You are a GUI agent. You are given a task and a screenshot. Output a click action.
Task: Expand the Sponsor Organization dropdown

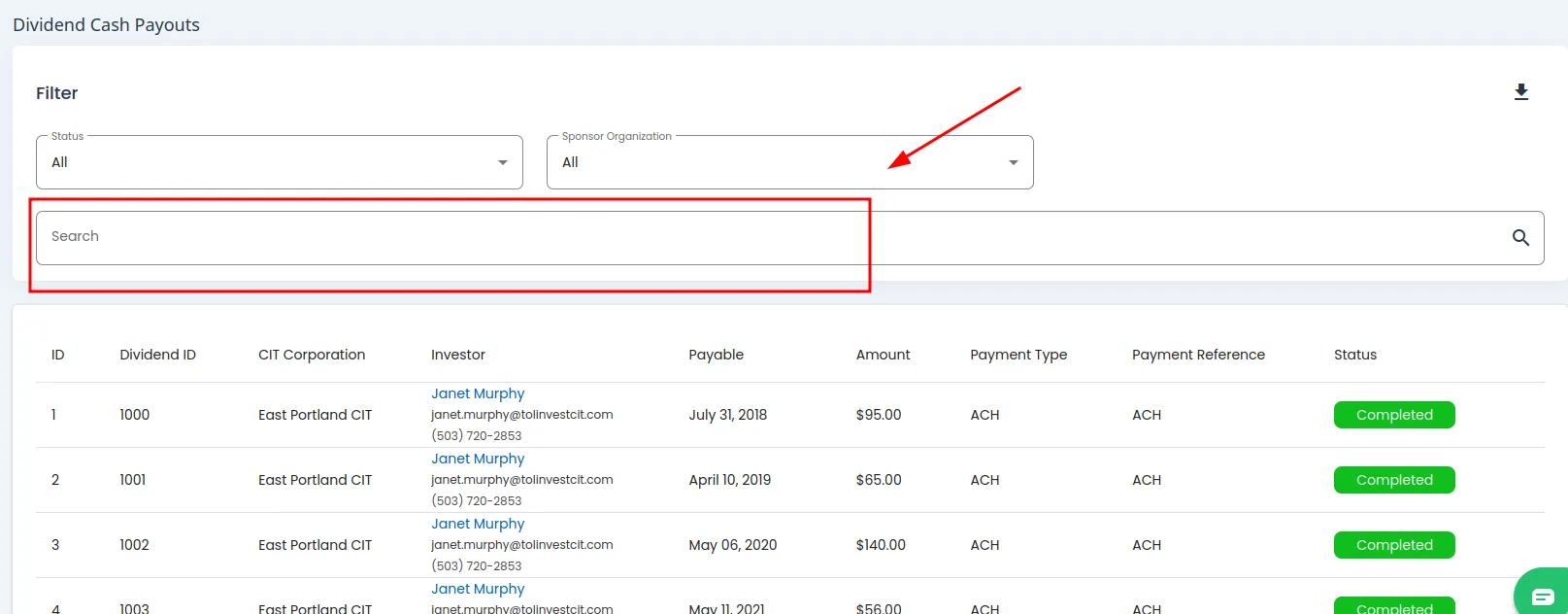click(x=789, y=162)
